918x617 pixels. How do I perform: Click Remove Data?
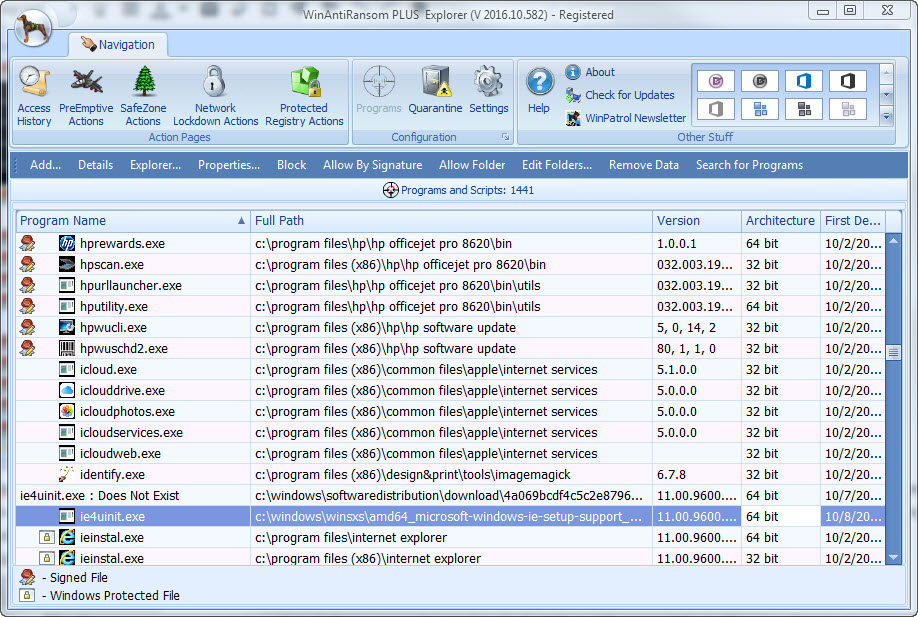(643, 165)
